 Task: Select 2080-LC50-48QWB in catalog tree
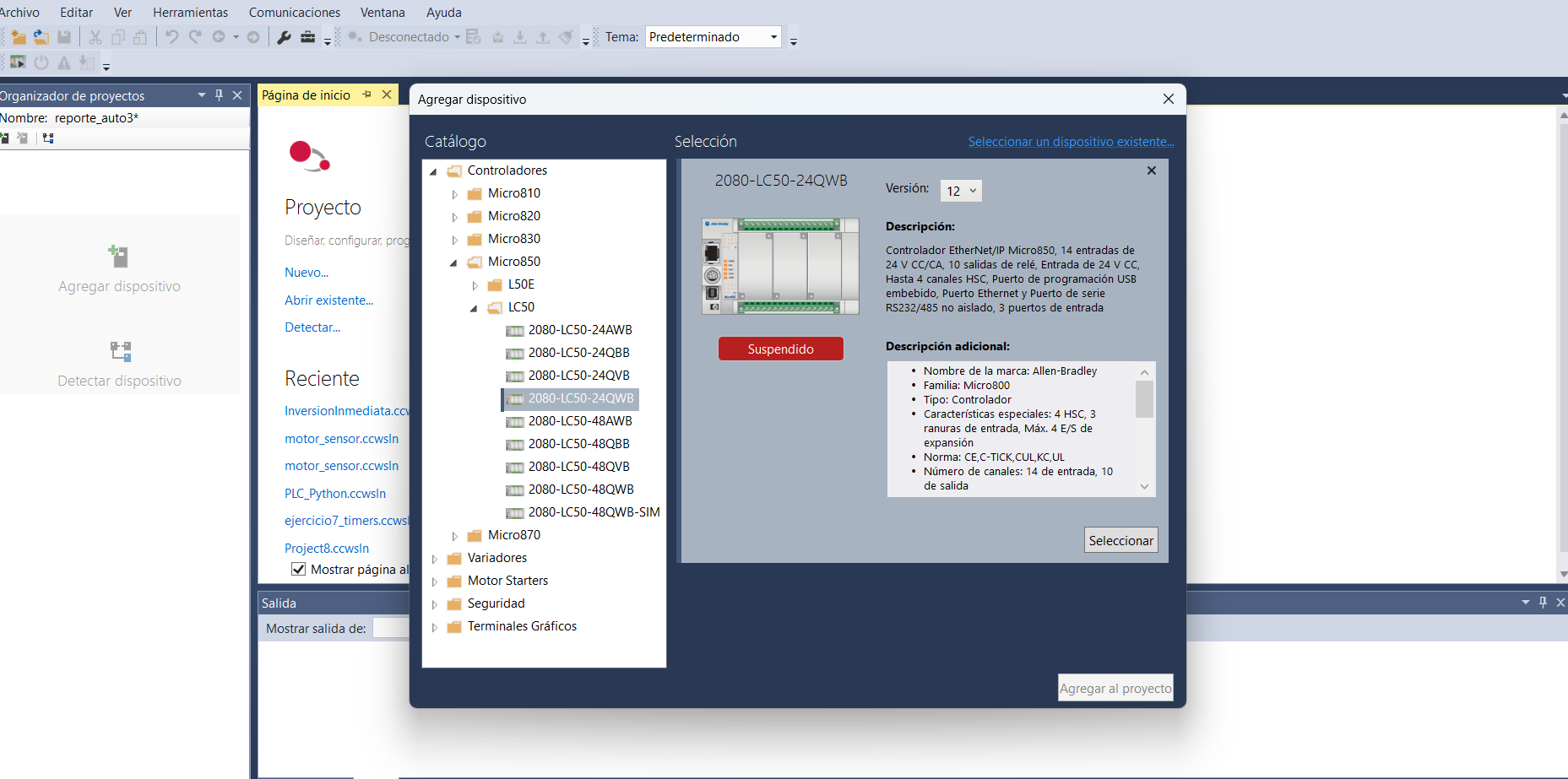point(580,490)
